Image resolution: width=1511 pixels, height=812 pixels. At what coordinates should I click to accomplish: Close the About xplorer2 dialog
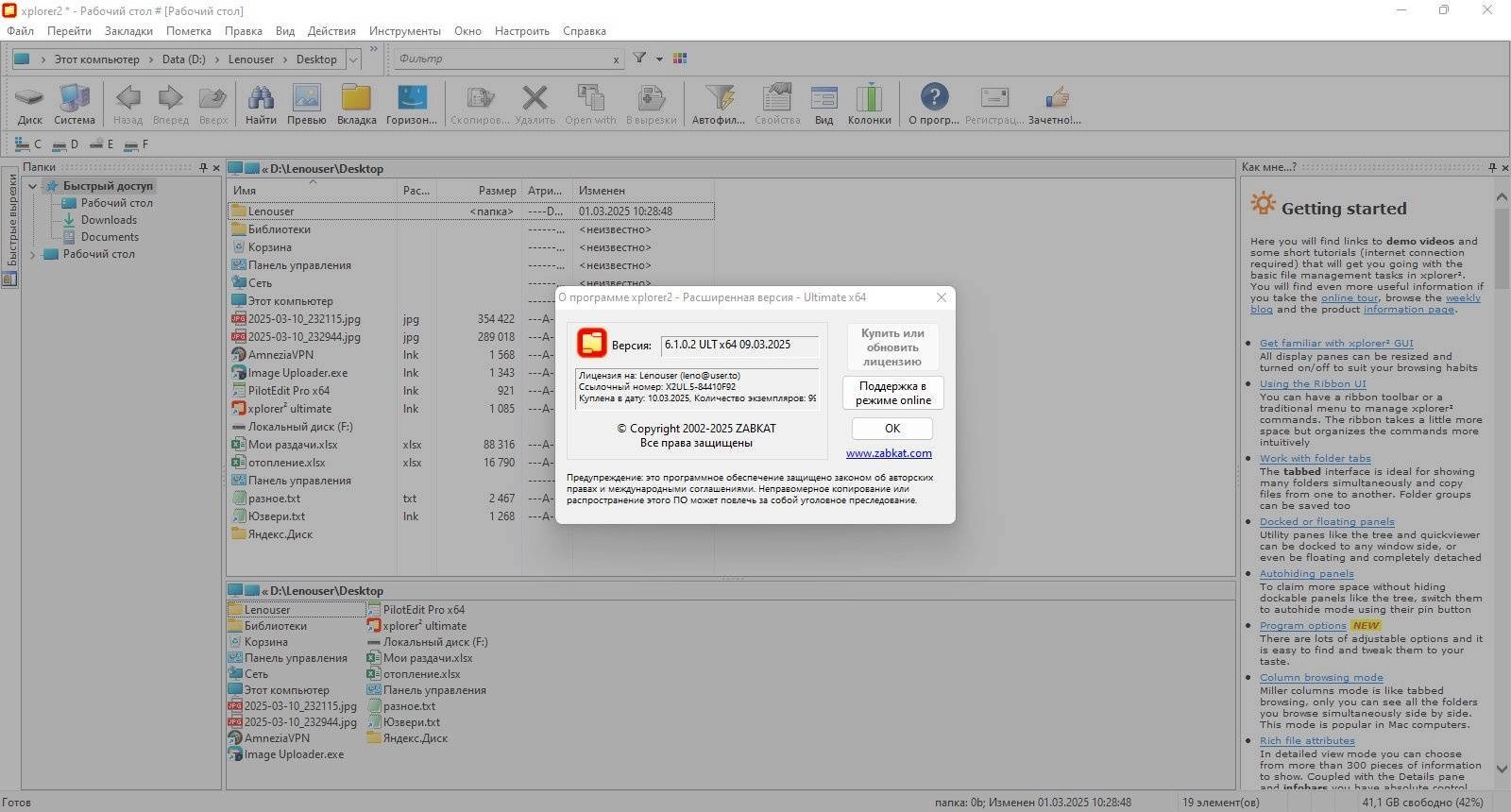point(941,297)
